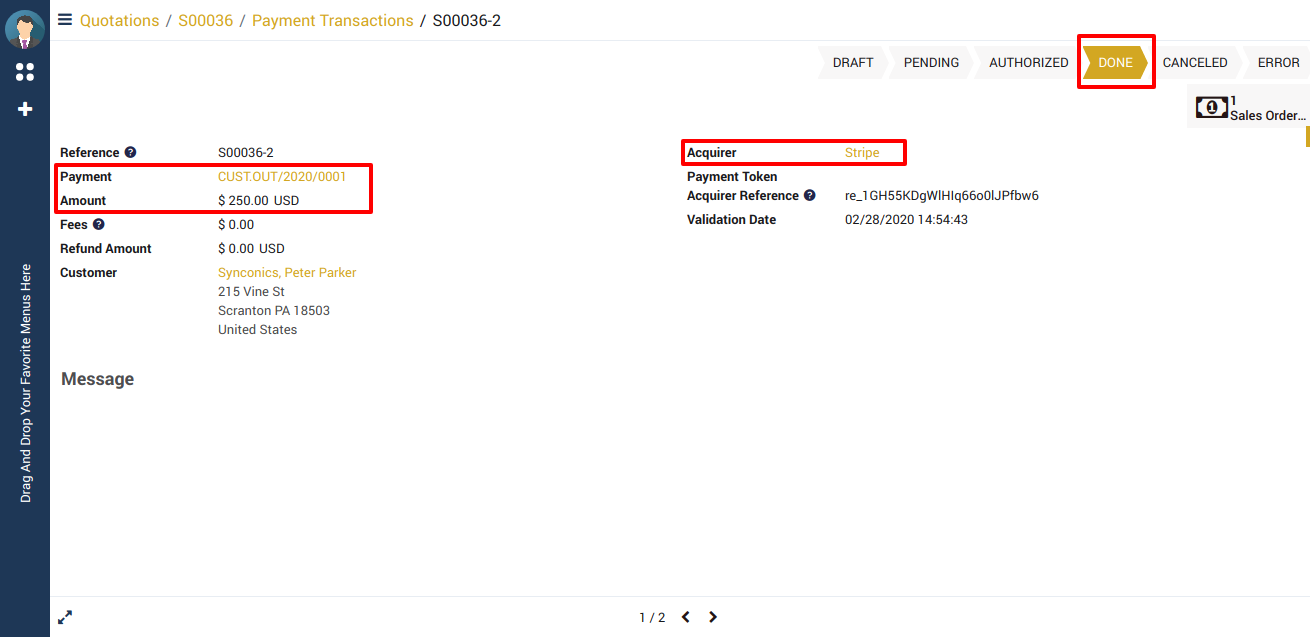The image size is (1310, 637).
Task: Select the AUTHORIZED status stage
Action: pyautogui.click(x=1028, y=63)
